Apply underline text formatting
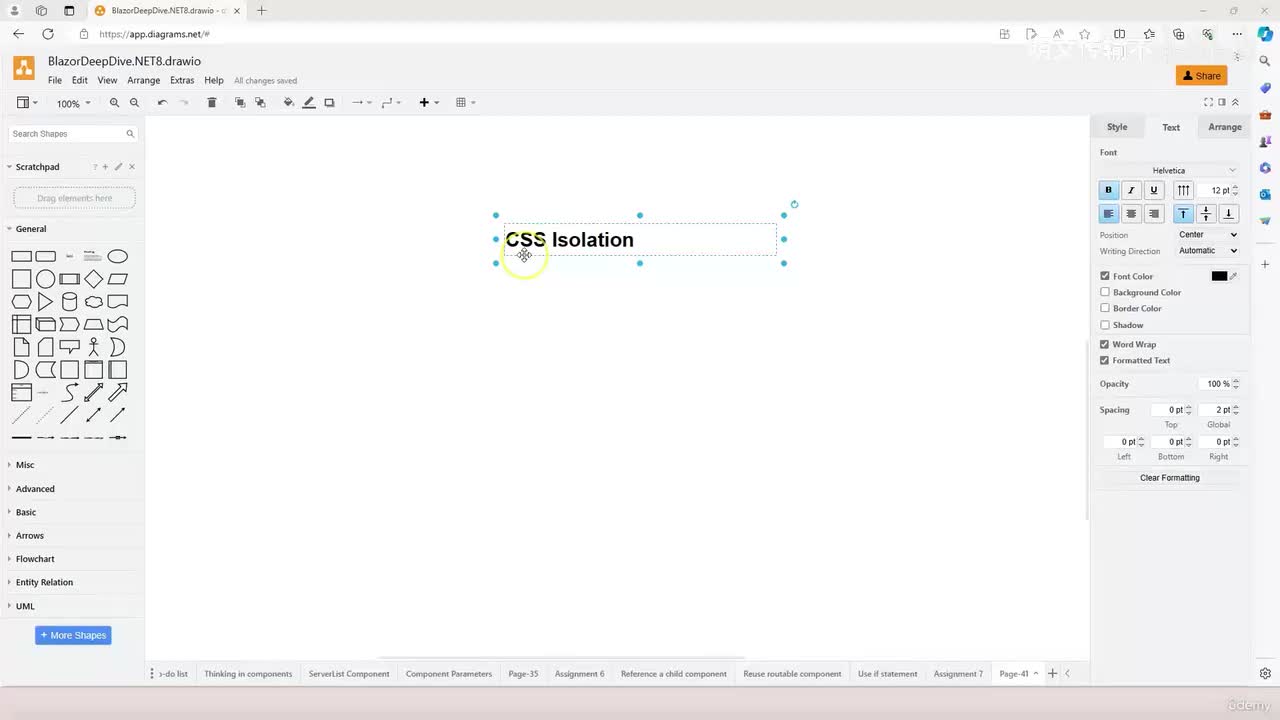This screenshot has height=720, width=1280. 1154,190
